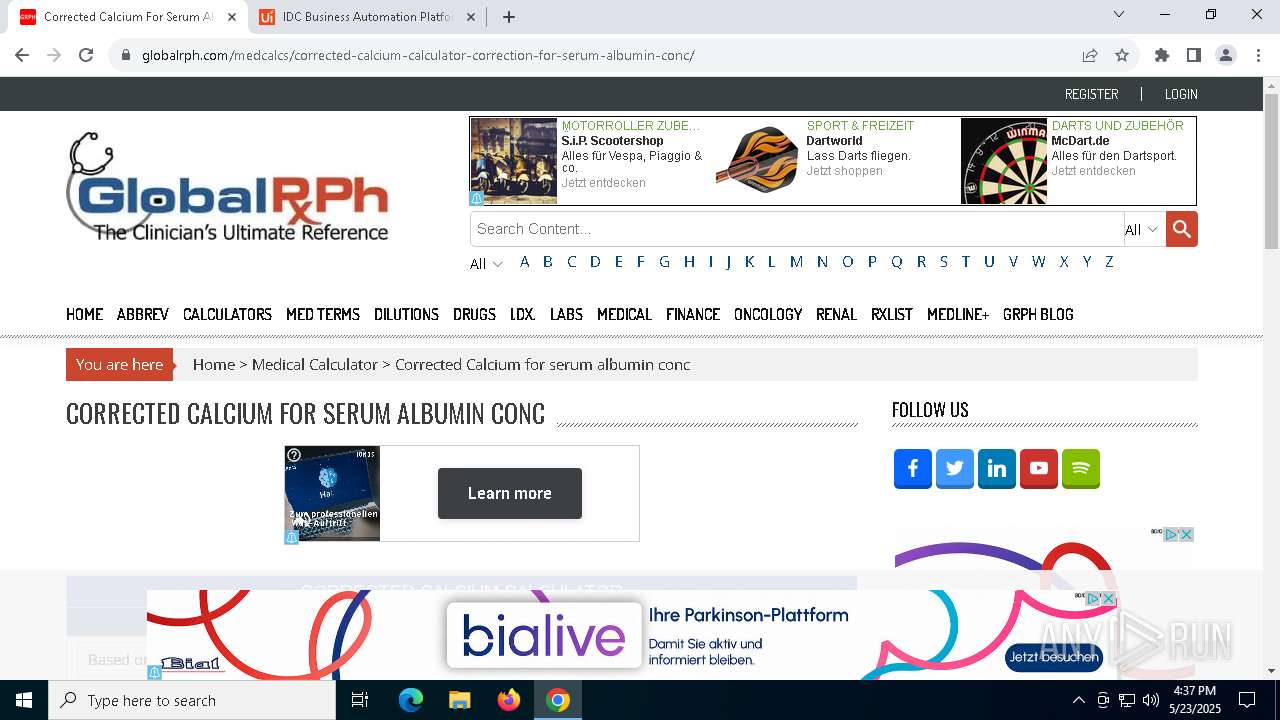Open the RENAL menu
The width and height of the screenshot is (1280, 720).
[836, 314]
